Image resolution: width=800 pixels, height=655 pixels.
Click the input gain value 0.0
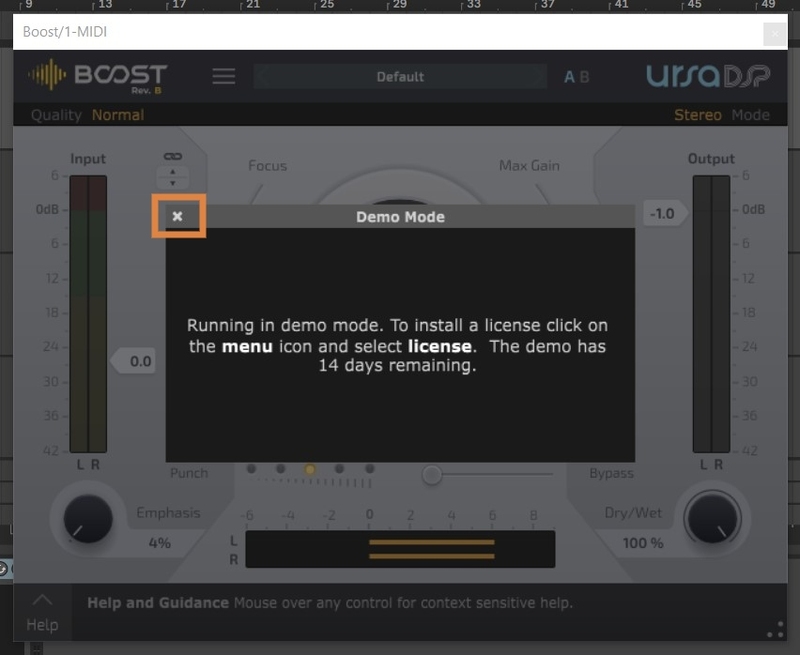coord(134,361)
